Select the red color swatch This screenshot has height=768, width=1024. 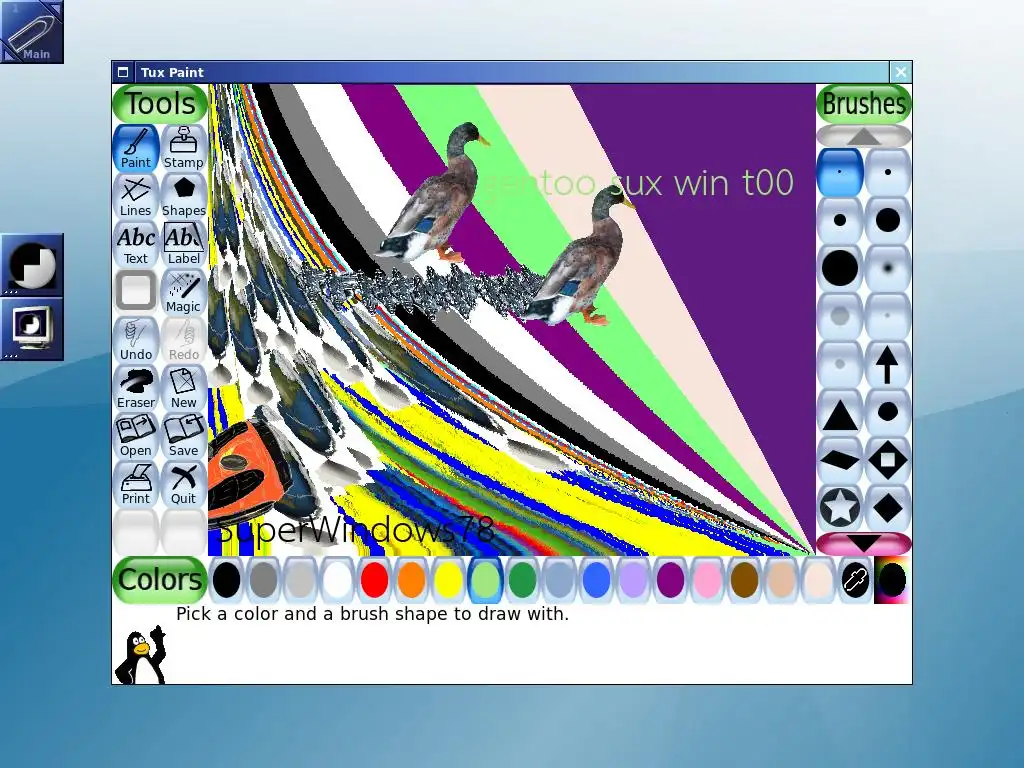[x=374, y=579]
